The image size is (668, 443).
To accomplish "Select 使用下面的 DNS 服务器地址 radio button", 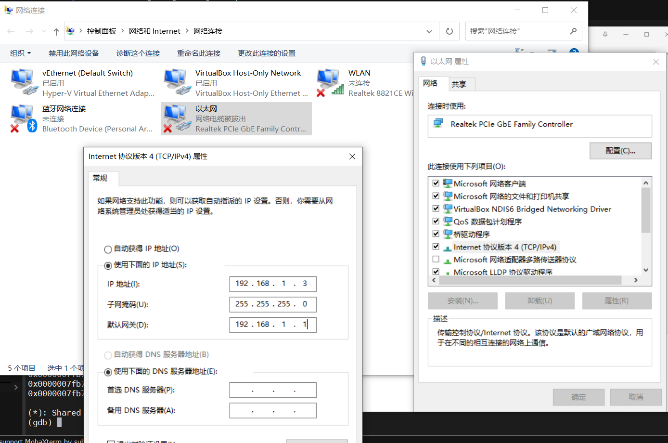I will (108, 372).
